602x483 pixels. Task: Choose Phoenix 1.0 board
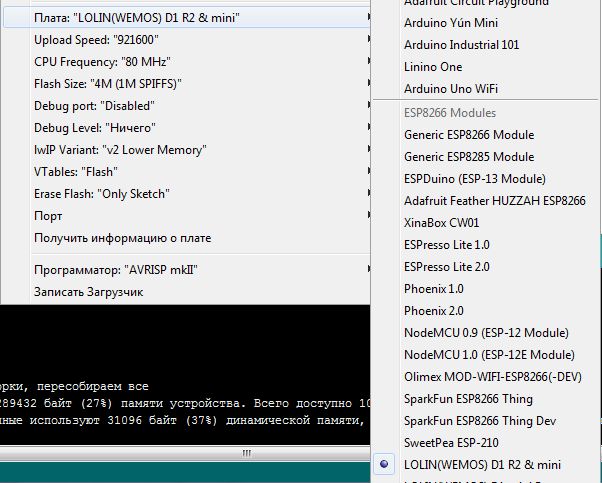pyautogui.click(x=486, y=289)
